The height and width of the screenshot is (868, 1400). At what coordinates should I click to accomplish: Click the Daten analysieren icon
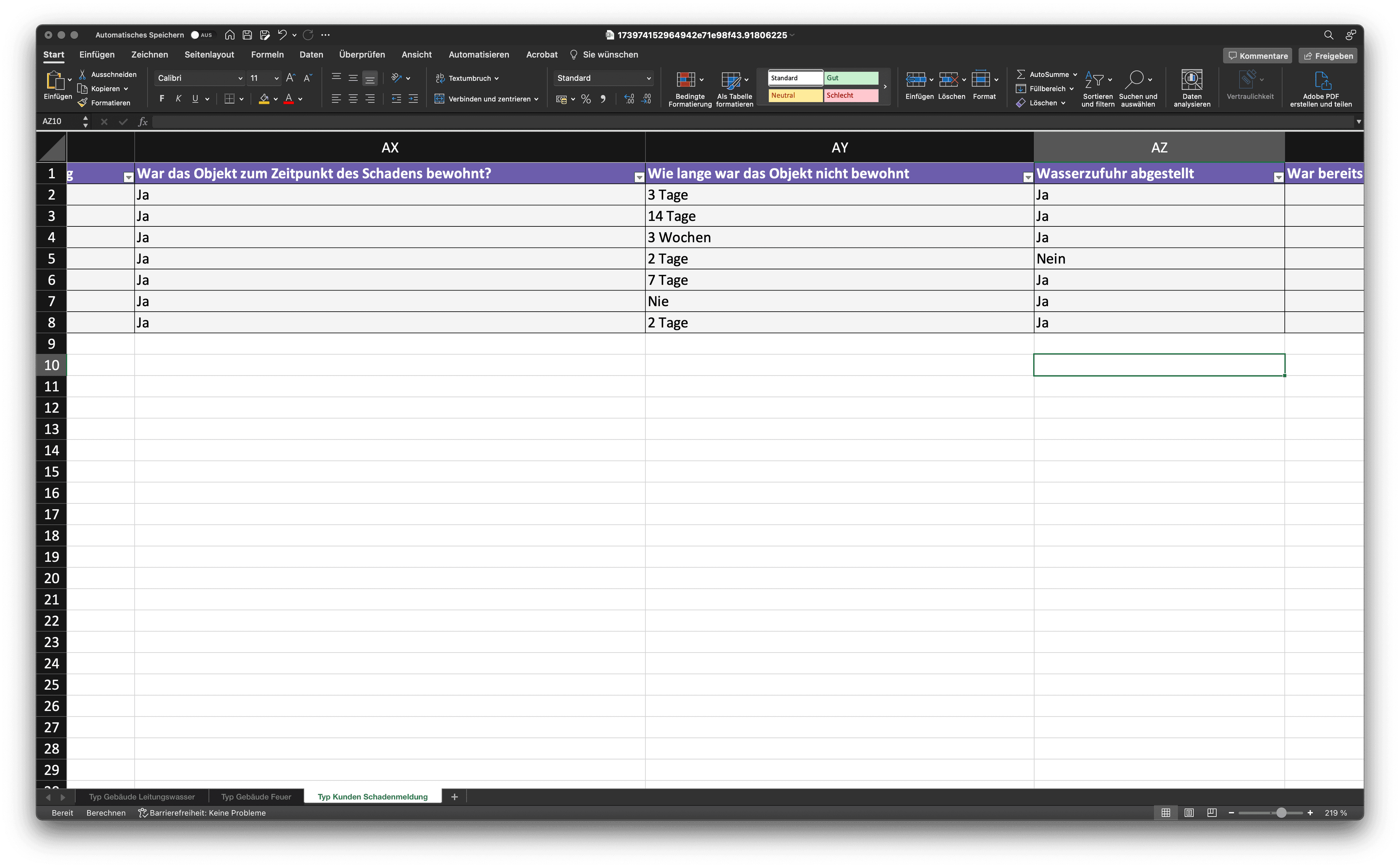1191,80
